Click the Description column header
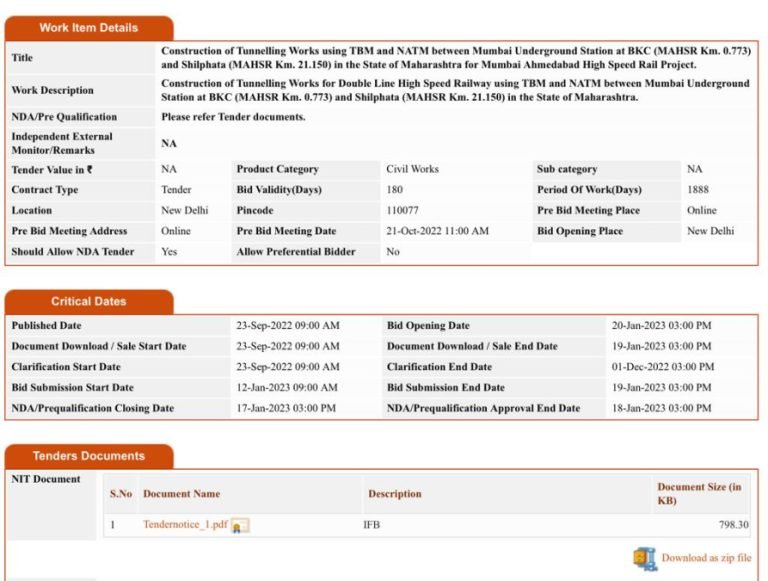This screenshot has width=768, height=581. click(395, 494)
